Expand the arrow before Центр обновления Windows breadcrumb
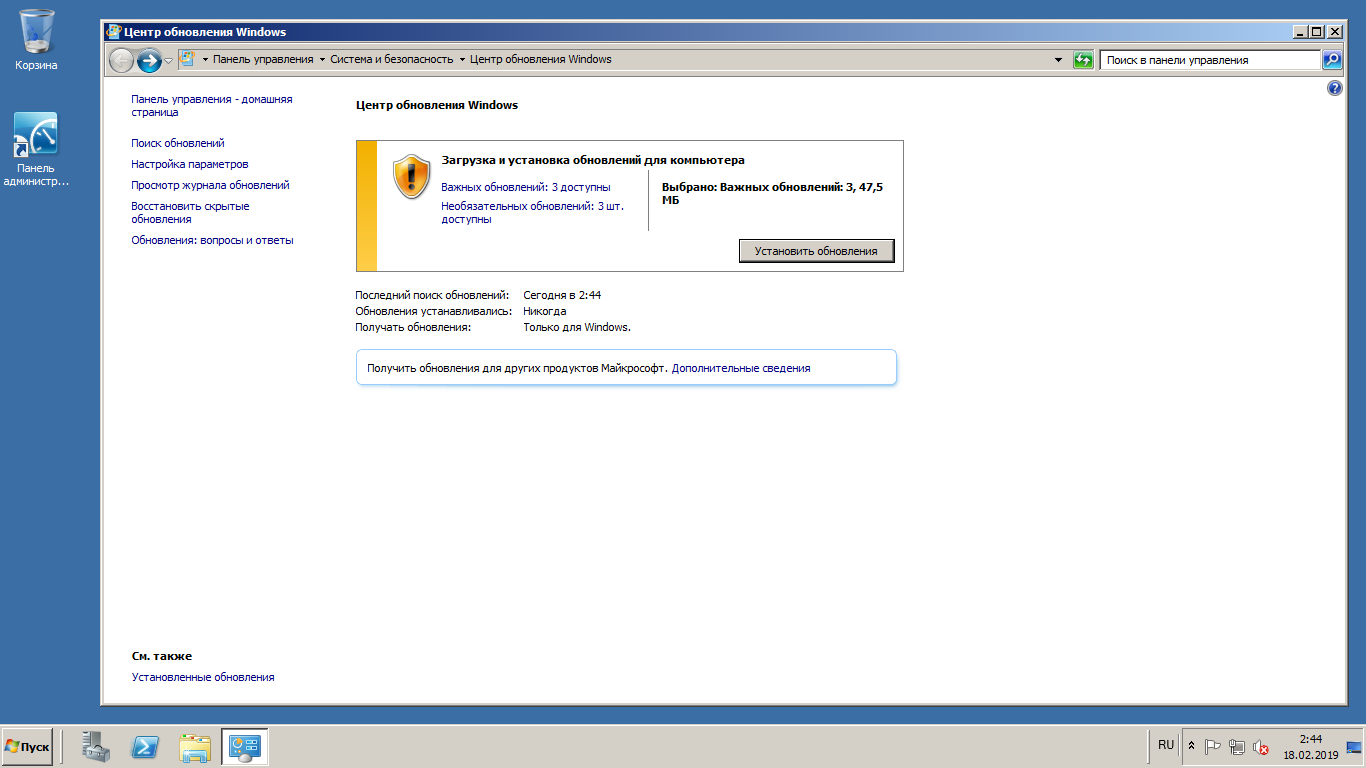The image size is (1366, 768). (462, 59)
